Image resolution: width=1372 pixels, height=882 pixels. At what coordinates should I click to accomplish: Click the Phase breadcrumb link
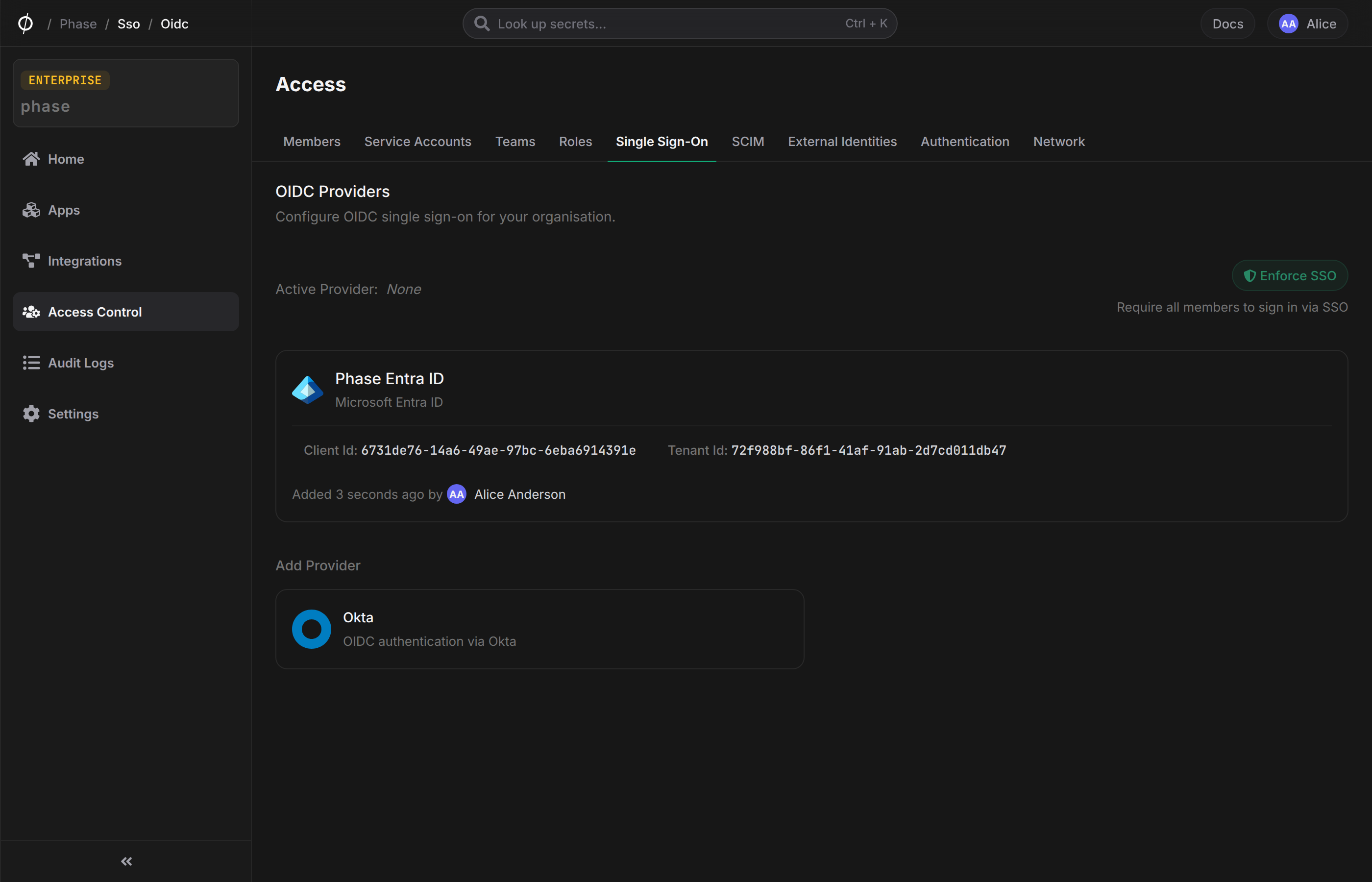[78, 24]
